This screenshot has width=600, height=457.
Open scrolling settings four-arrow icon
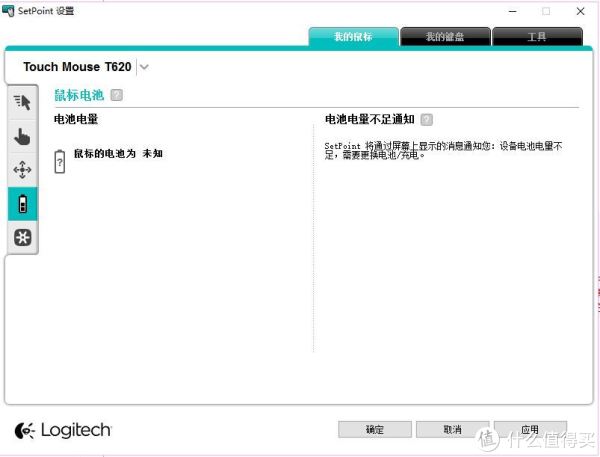coord(22,170)
